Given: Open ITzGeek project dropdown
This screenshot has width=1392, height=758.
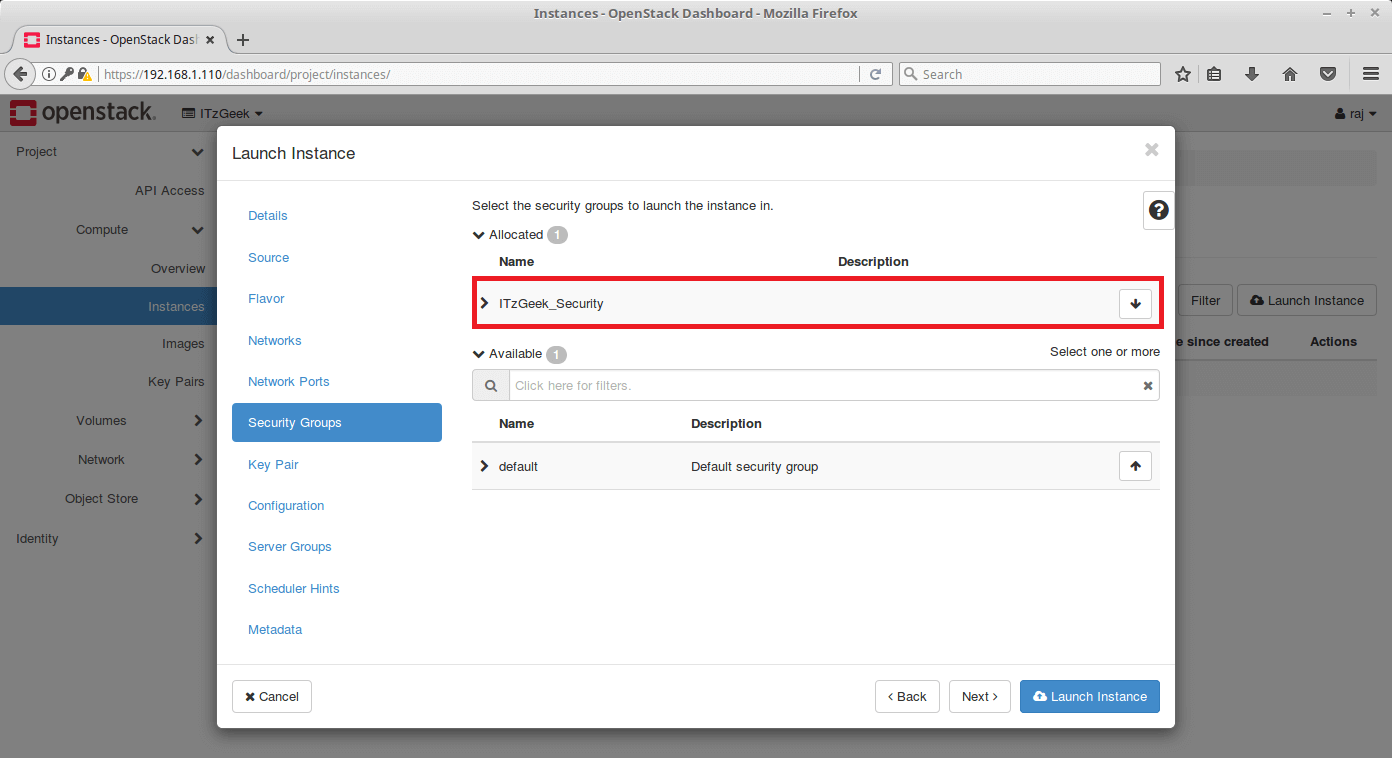Looking at the screenshot, I should coord(222,113).
